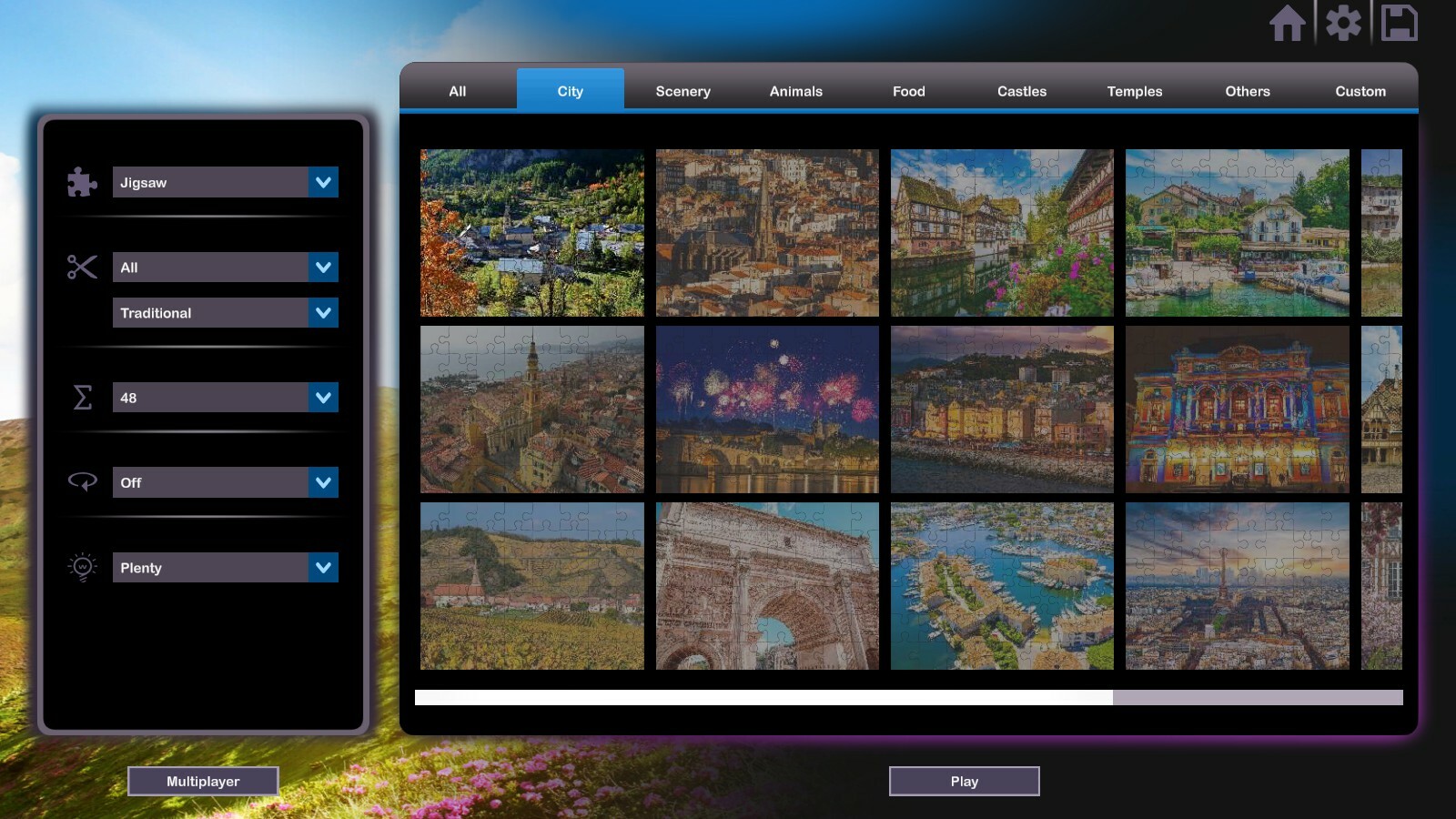
Task: Select the fireworks puzzle thumbnail
Action: pos(766,409)
